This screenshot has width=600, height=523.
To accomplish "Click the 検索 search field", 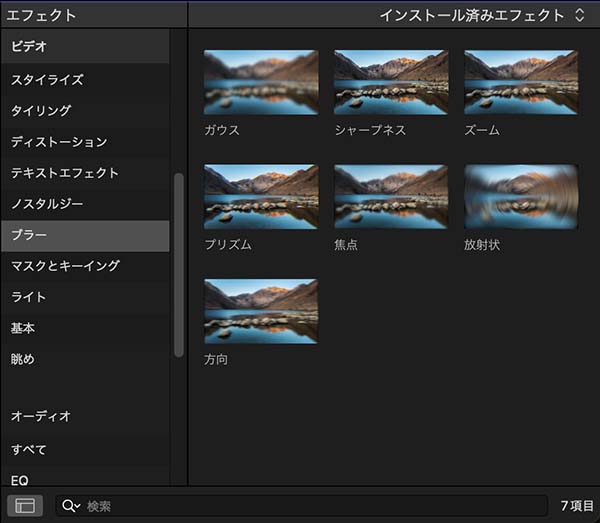I will [x=302, y=506].
